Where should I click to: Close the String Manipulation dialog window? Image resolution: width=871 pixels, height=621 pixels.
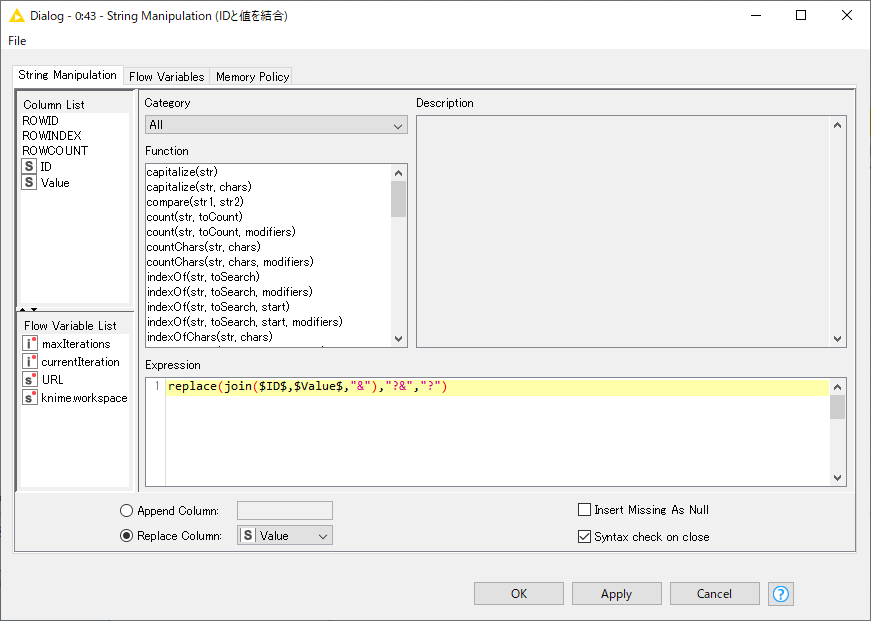click(847, 15)
